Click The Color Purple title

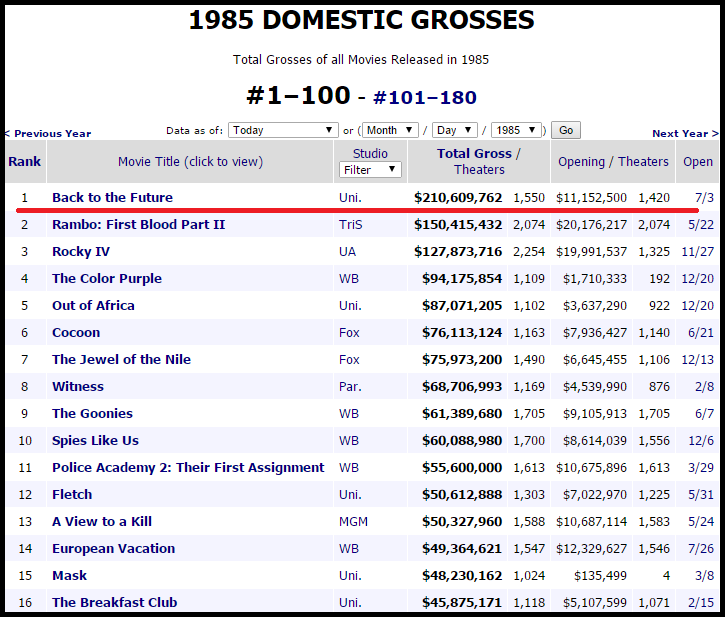pyautogui.click(x=106, y=279)
